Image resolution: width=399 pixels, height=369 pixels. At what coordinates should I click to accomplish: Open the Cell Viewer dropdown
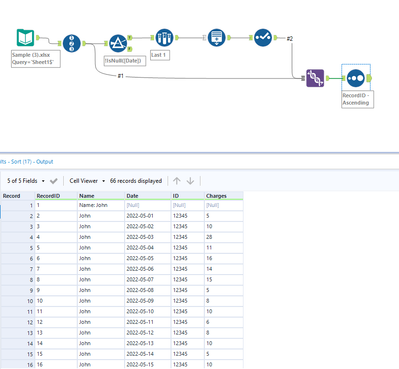click(87, 181)
